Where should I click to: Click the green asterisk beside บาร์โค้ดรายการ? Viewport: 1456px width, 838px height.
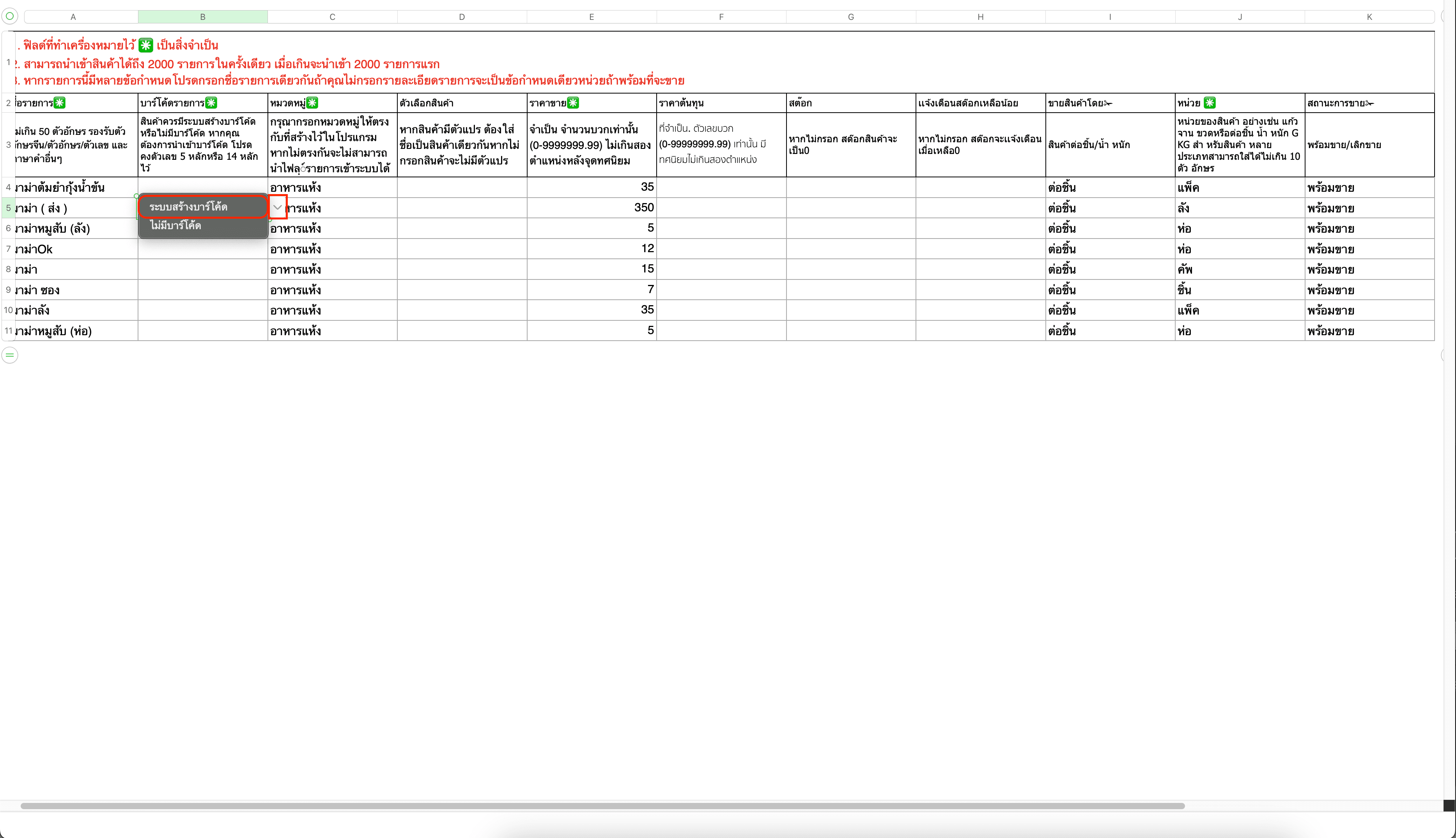pyautogui.click(x=211, y=103)
